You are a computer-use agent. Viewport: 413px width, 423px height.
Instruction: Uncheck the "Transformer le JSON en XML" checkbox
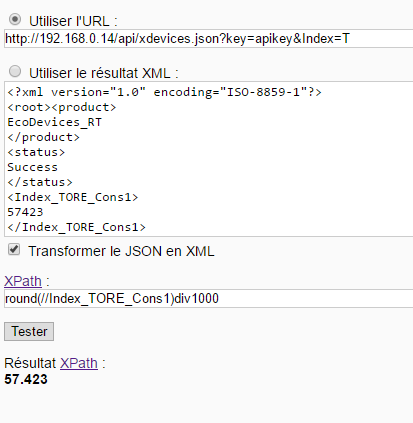pos(14,249)
